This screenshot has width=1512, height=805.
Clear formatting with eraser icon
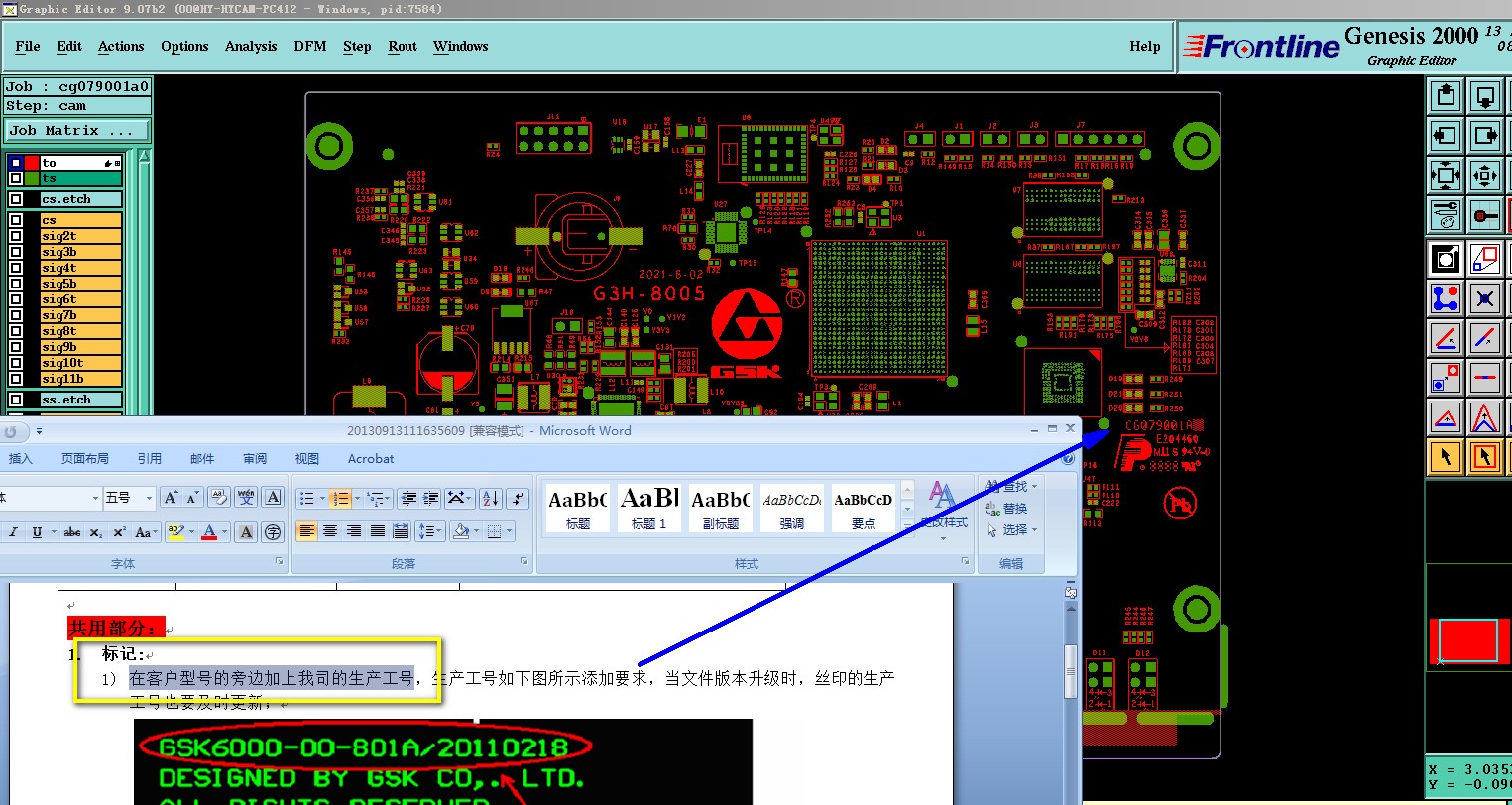tap(219, 498)
